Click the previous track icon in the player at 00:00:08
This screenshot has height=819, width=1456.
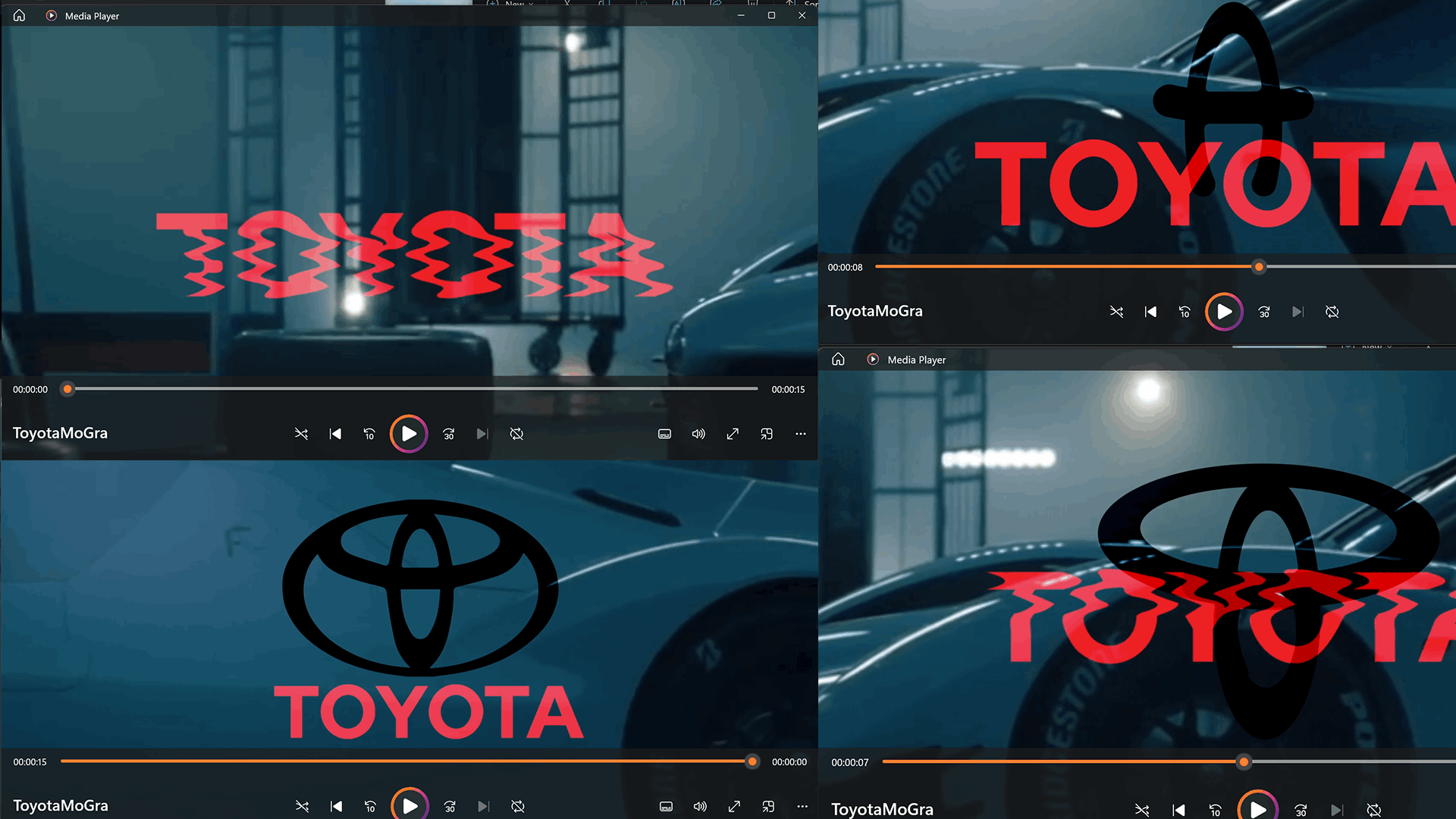[1150, 312]
